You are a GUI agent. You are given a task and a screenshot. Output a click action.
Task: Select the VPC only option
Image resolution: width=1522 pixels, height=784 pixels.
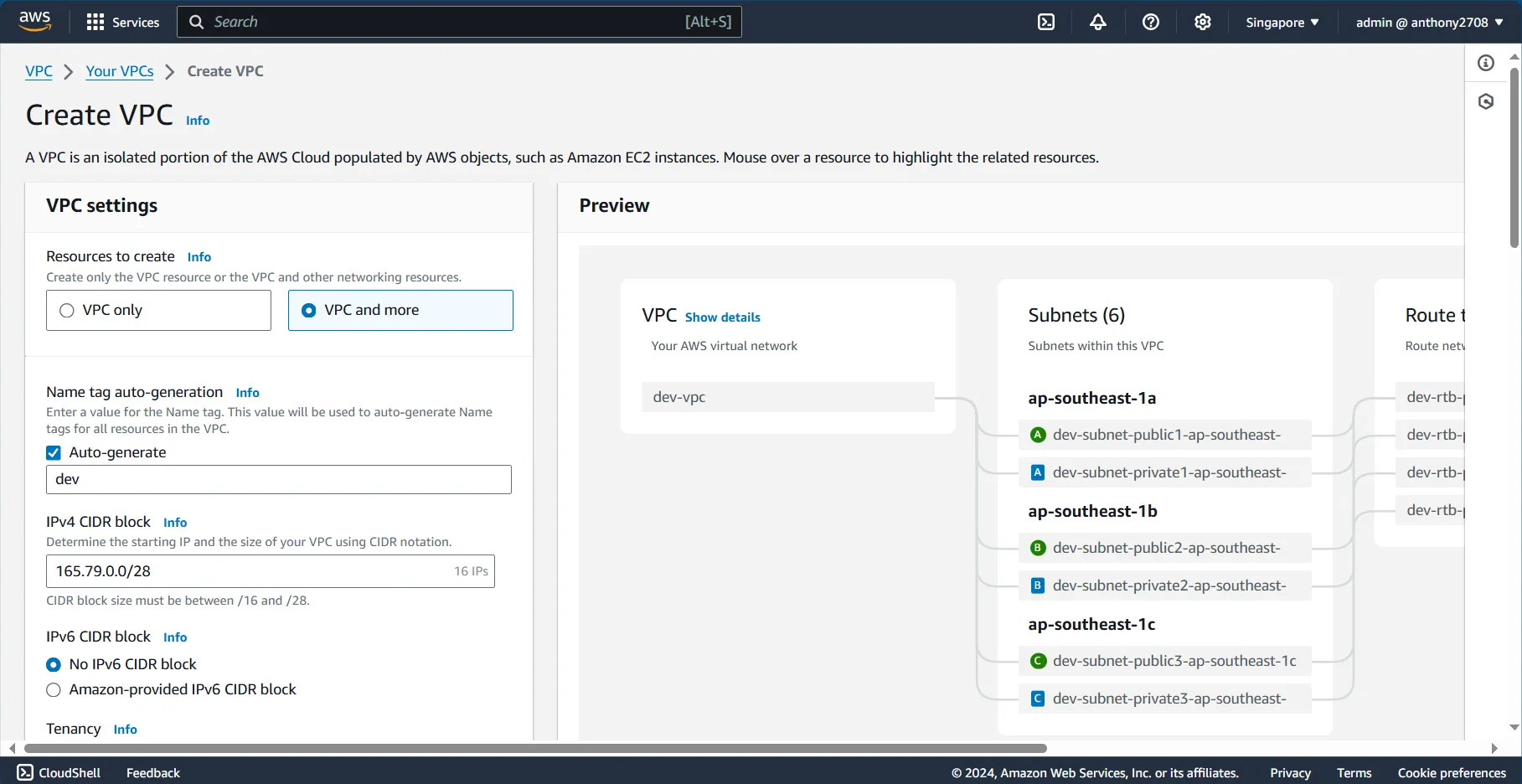point(158,310)
